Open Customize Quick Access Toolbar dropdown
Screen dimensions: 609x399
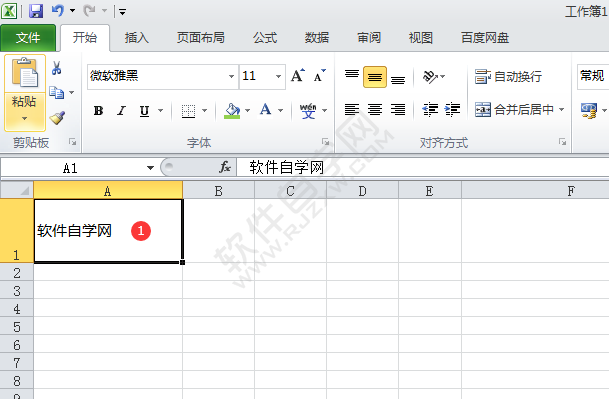pos(122,12)
